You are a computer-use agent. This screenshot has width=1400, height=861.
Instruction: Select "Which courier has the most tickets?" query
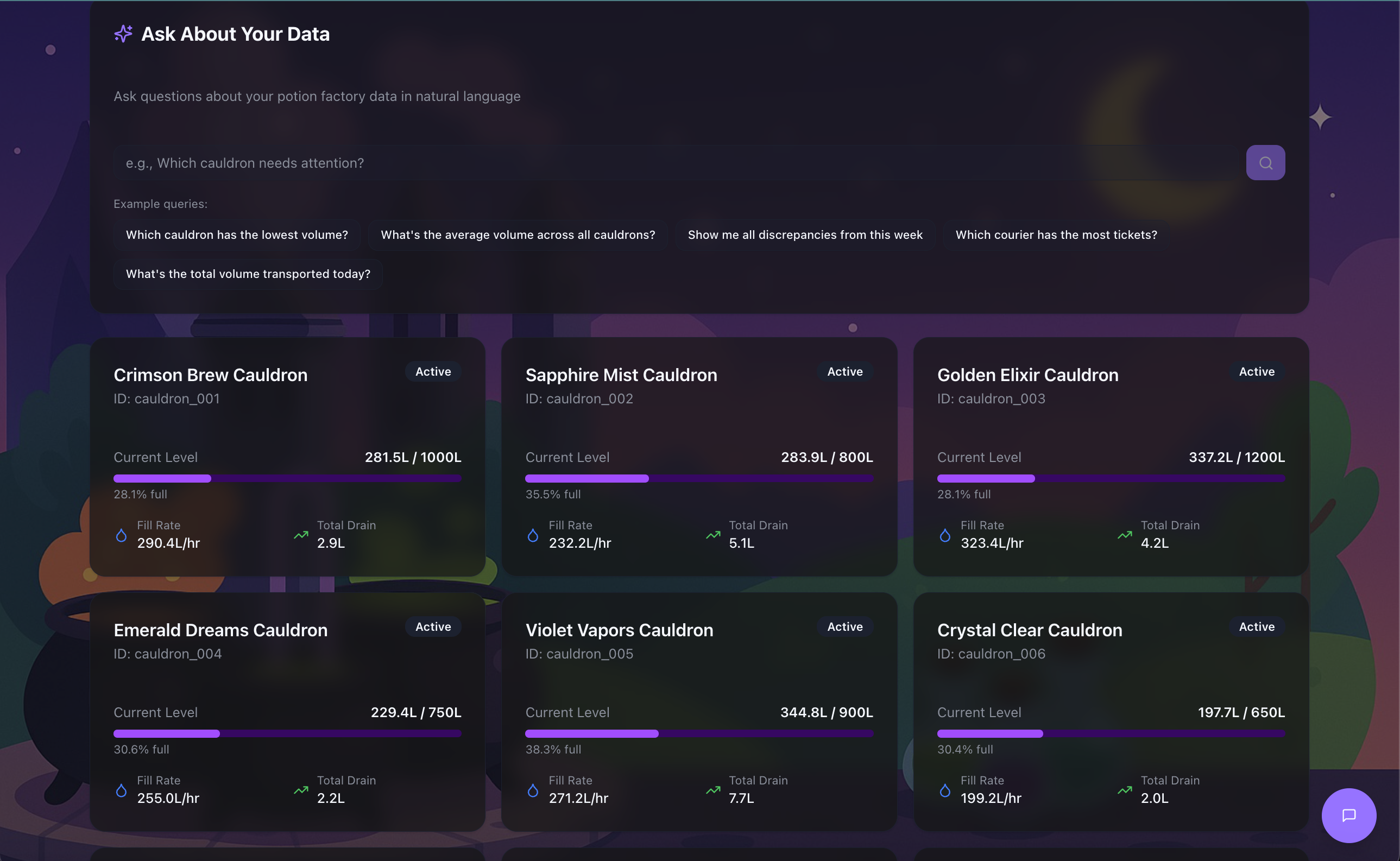(x=1056, y=235)
